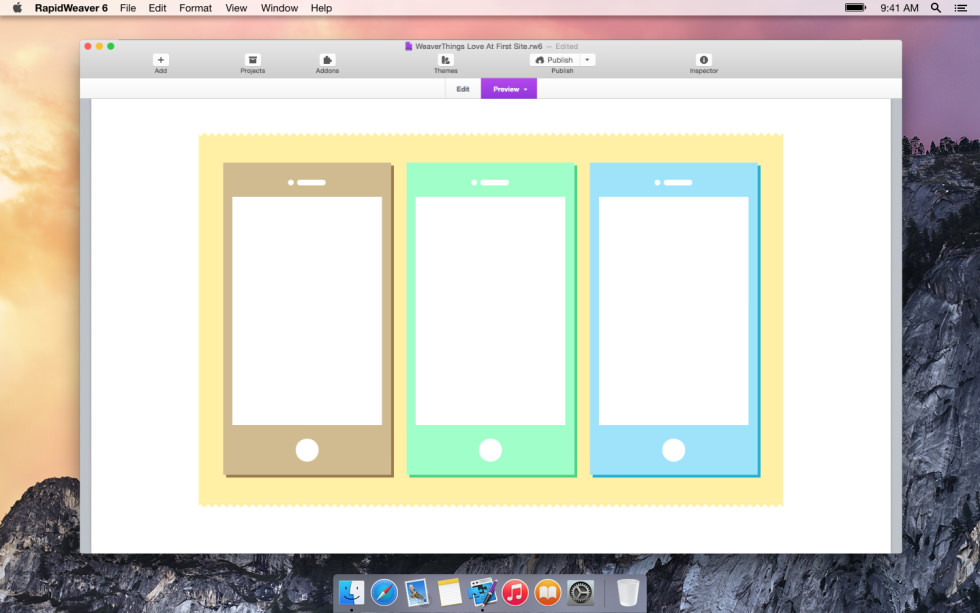Click the green phone mockup thumbnail

491,320
